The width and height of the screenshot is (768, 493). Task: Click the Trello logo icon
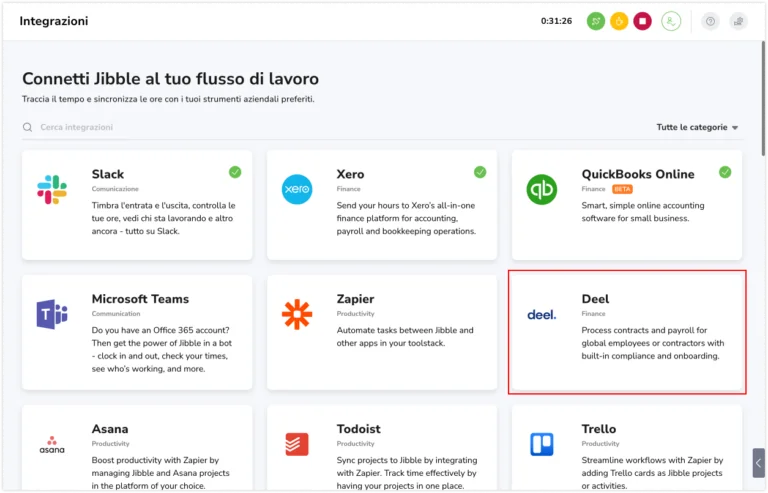pos(542,444)
